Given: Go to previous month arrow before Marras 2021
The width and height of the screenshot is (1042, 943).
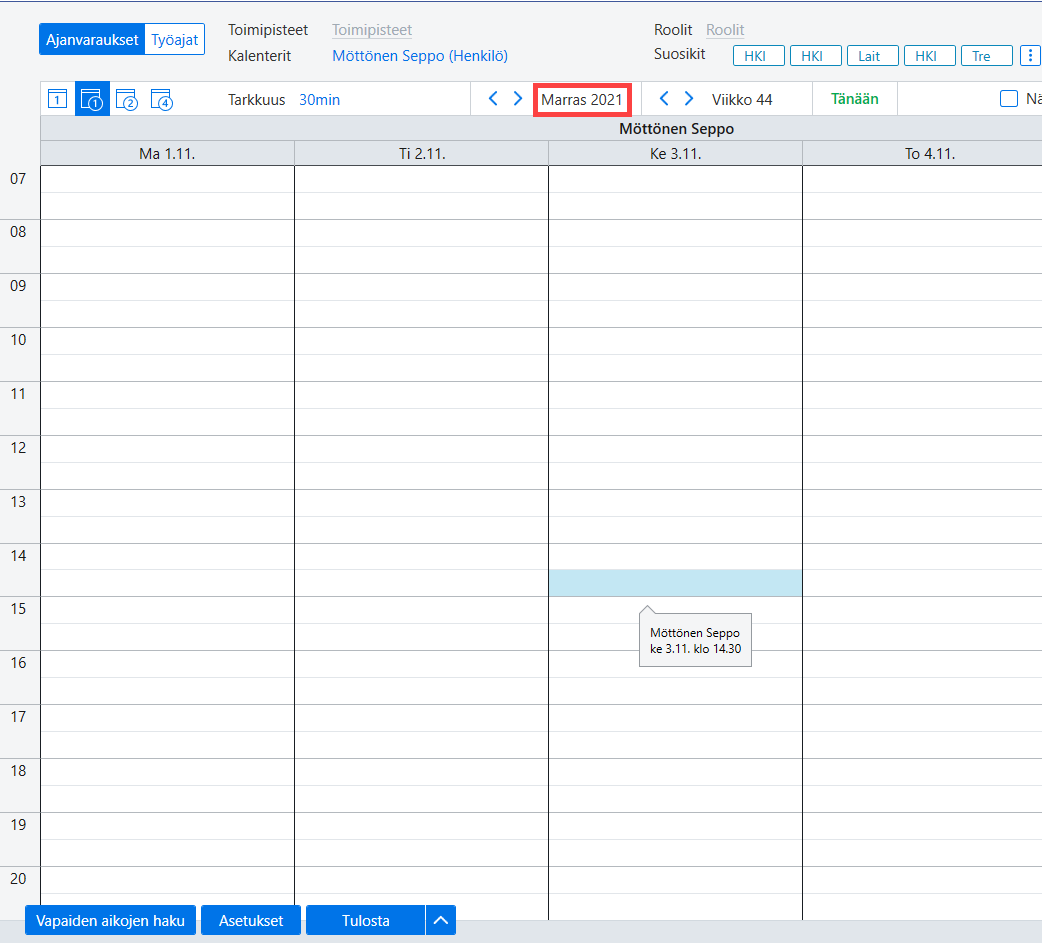Looking at the screenshot, I should coord(493,98).
